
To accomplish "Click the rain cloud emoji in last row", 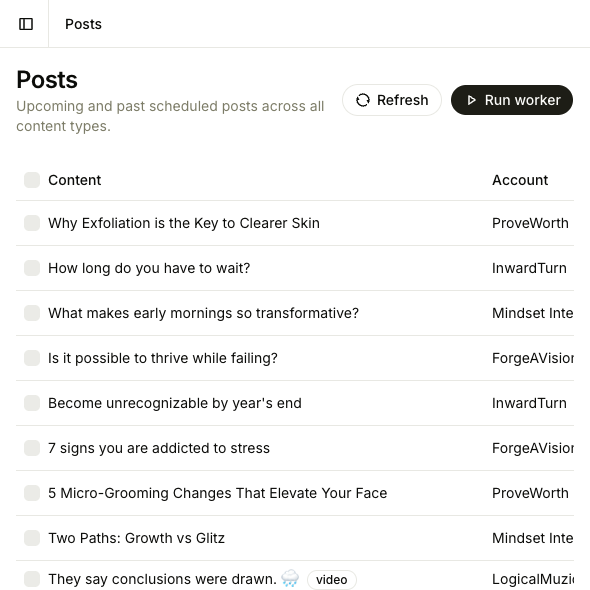I will click(x=290, y=579).
